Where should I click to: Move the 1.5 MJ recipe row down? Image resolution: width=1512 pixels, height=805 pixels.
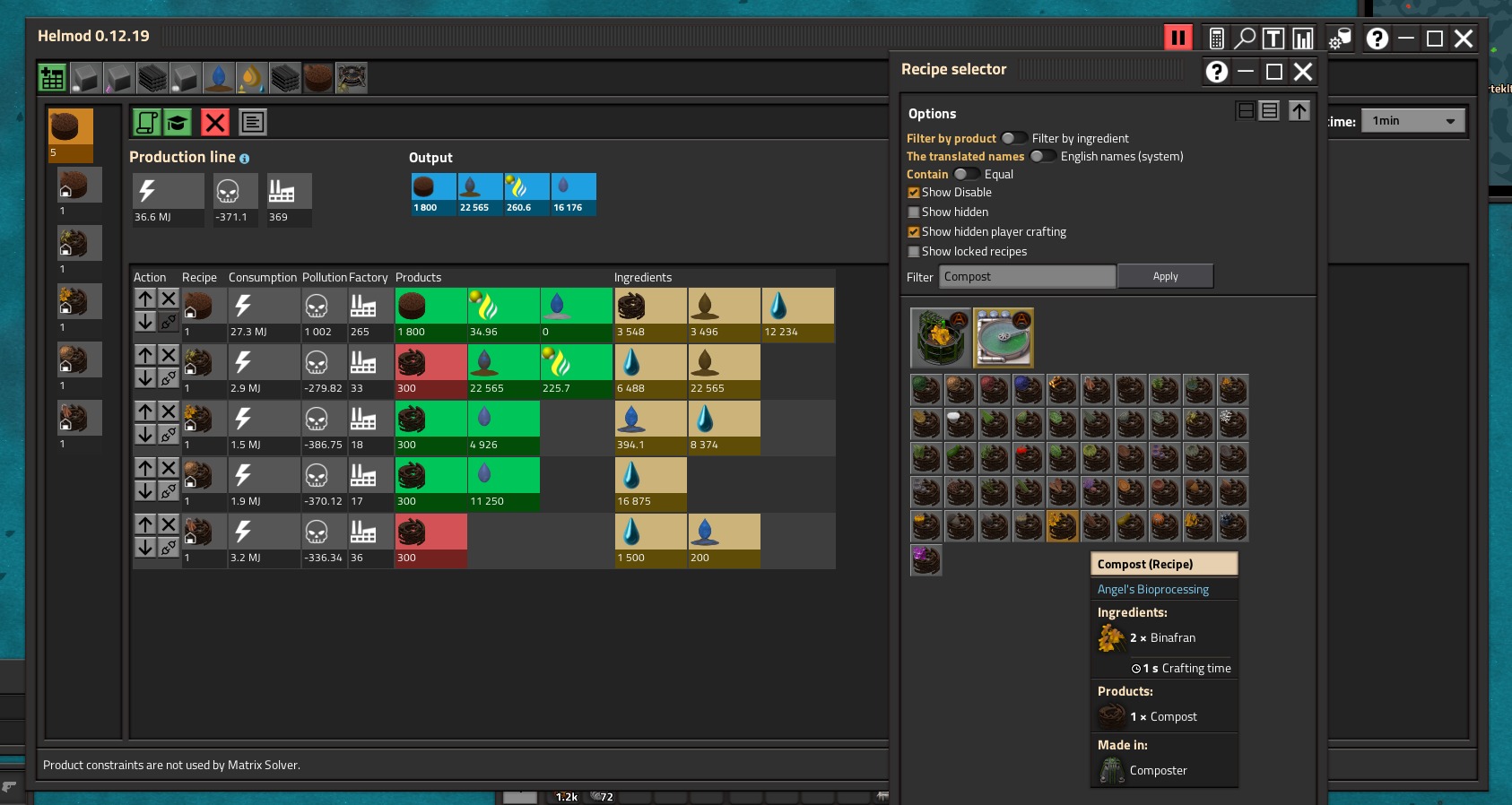pos(145,434)
